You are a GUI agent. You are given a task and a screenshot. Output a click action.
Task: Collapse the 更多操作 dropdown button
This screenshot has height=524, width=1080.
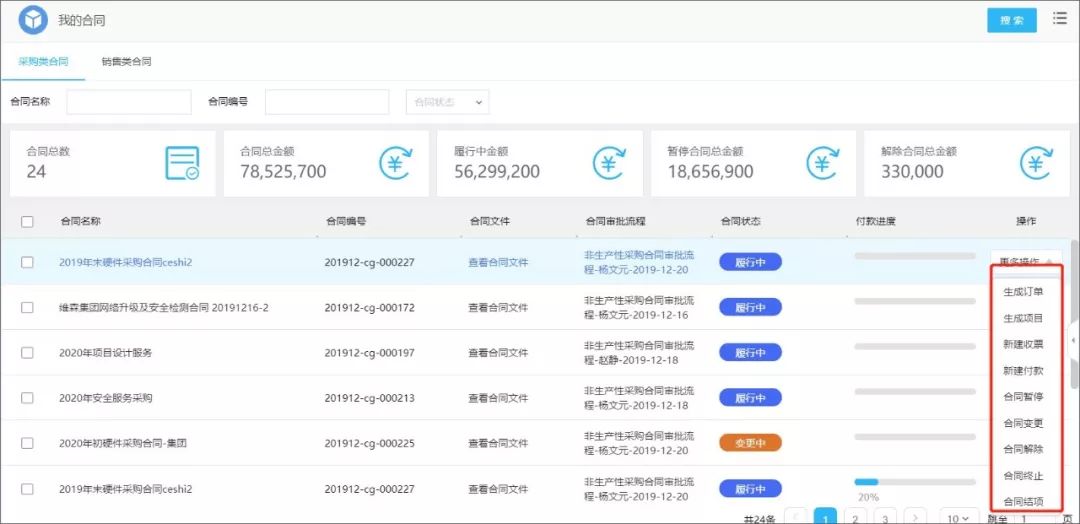click(x=1026, y=262)
